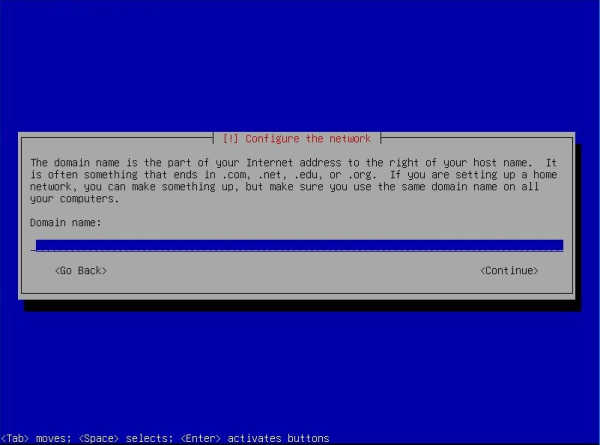Screen dimensions: 600x445
Task: Click the Domain name input field
Action: [x=299, y=245]
